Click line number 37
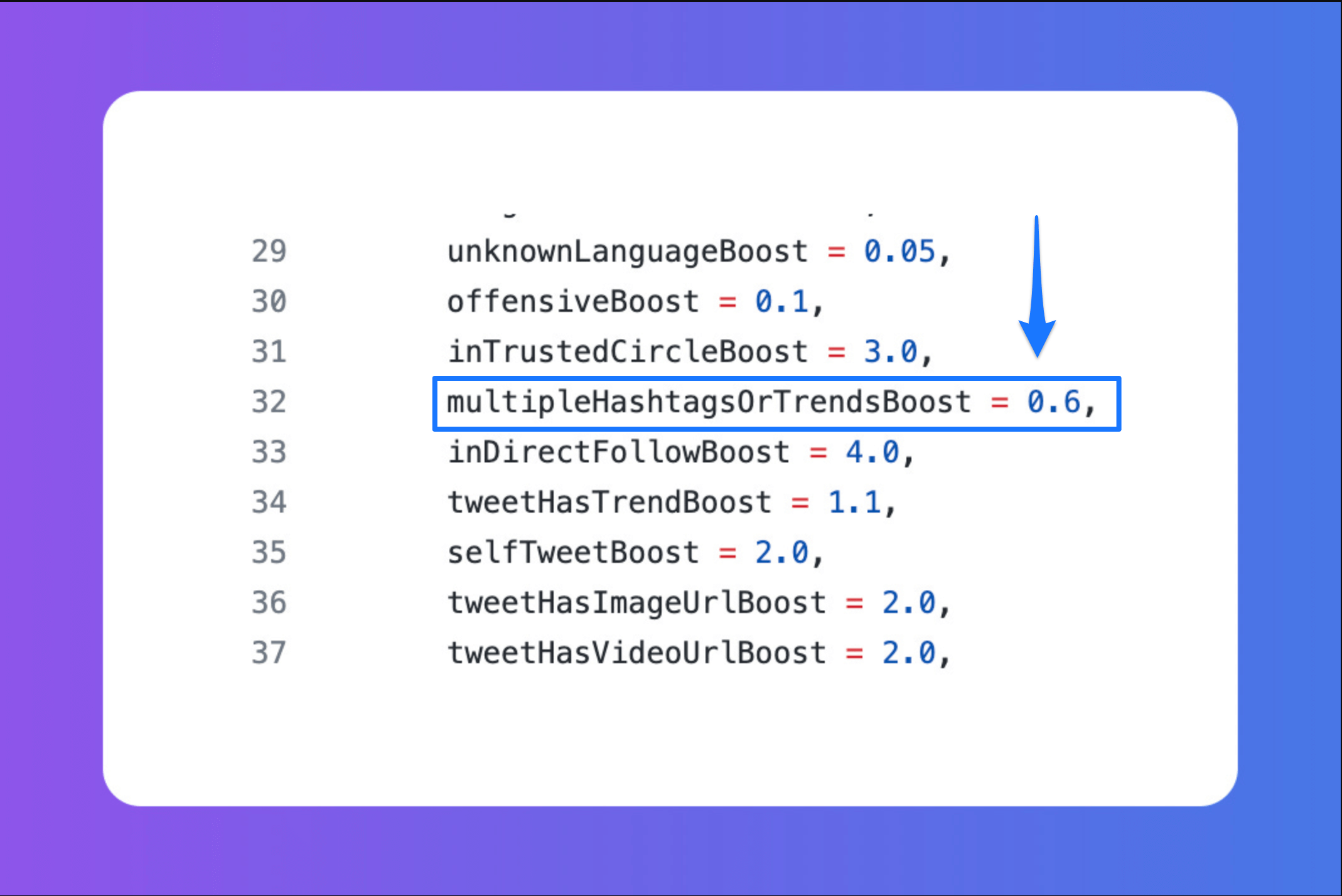Viewport: 1342px width, 896px height. click(x=269, y=653)
